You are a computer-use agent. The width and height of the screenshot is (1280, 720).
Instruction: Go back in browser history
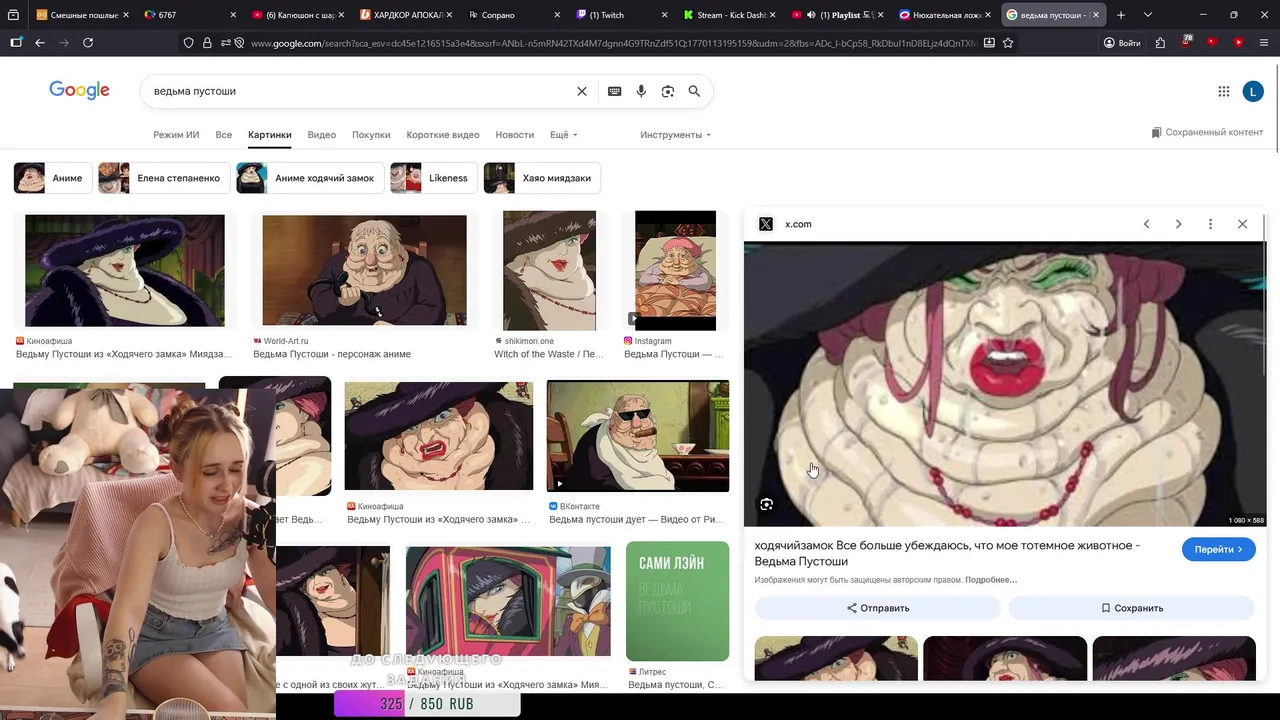[x=40, y=43]
